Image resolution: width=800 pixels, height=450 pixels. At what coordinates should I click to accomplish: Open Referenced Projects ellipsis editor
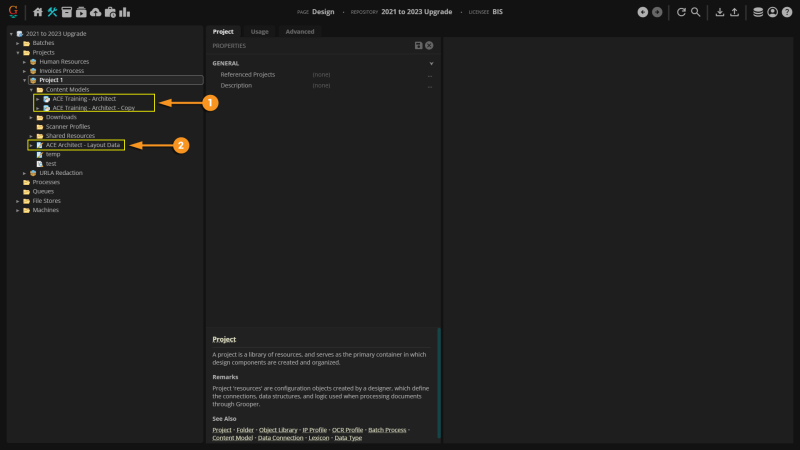point(430,75)
